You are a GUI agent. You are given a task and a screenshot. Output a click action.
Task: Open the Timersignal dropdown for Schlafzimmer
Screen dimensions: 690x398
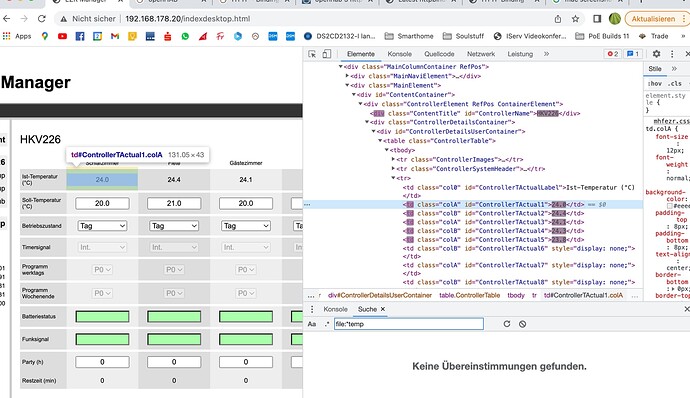[102, 247]
